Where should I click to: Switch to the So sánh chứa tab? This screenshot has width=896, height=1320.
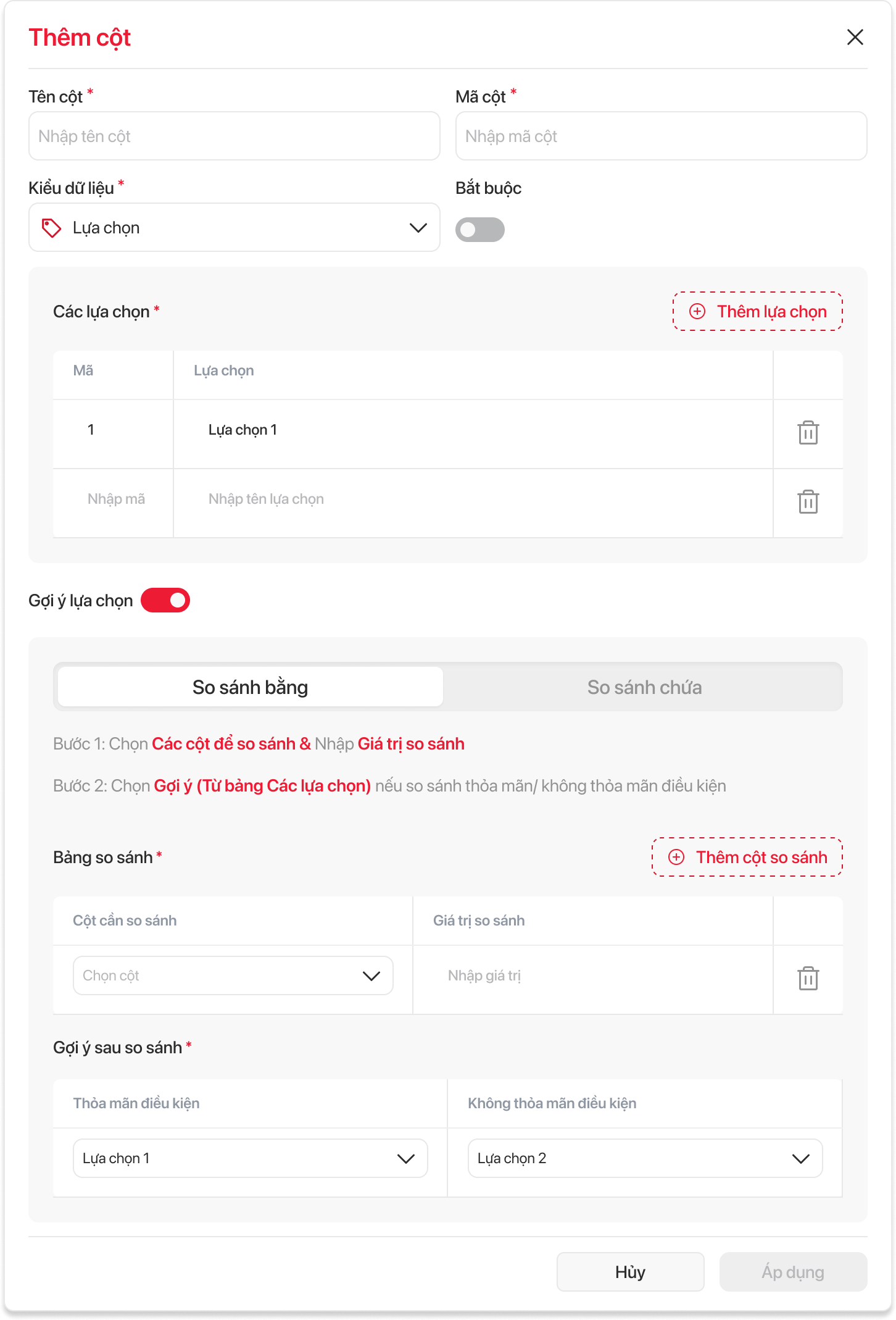pos(644,687)
